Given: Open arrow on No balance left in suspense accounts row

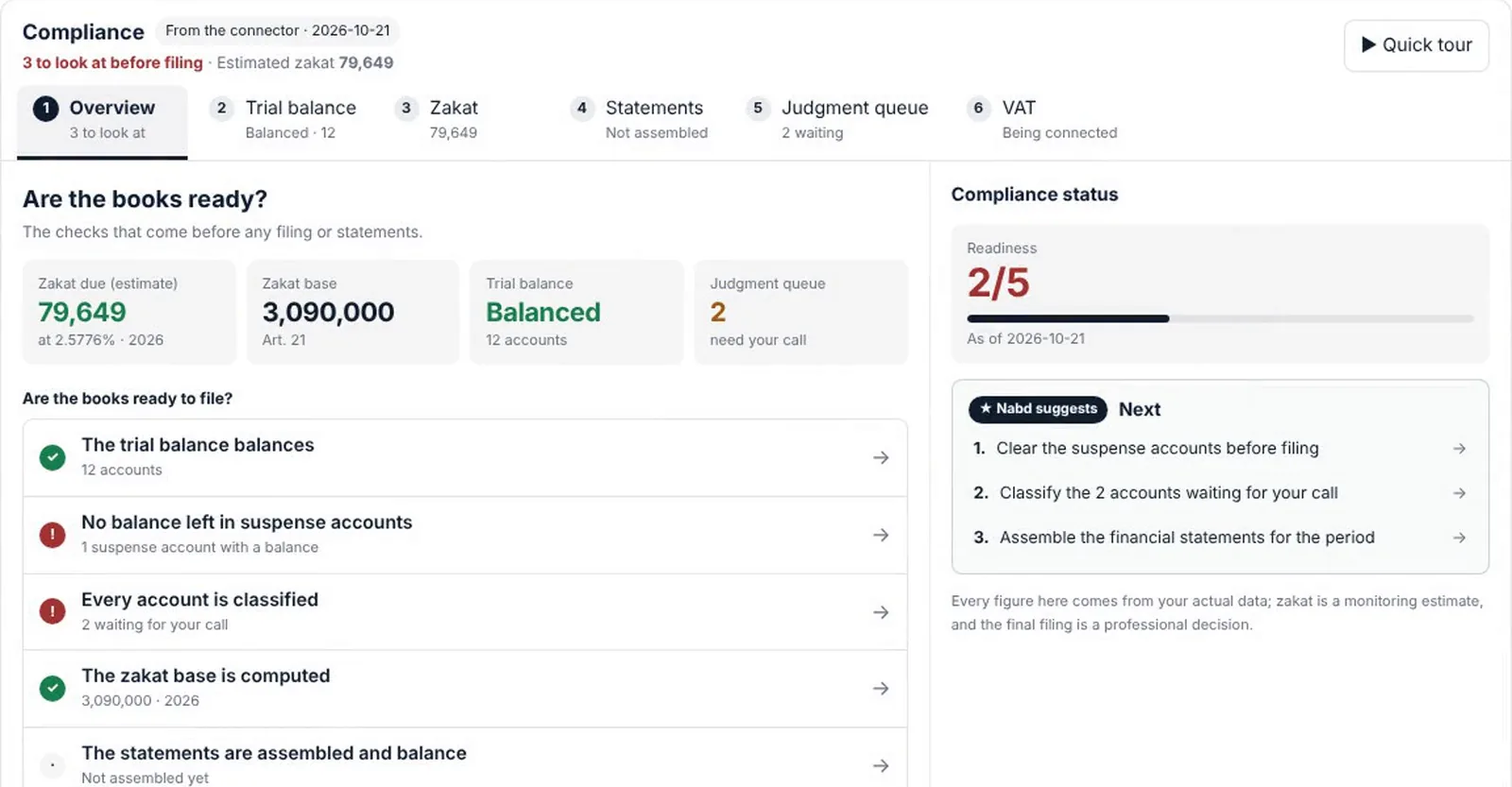Looking at the screenshot, I should [881, 535].
